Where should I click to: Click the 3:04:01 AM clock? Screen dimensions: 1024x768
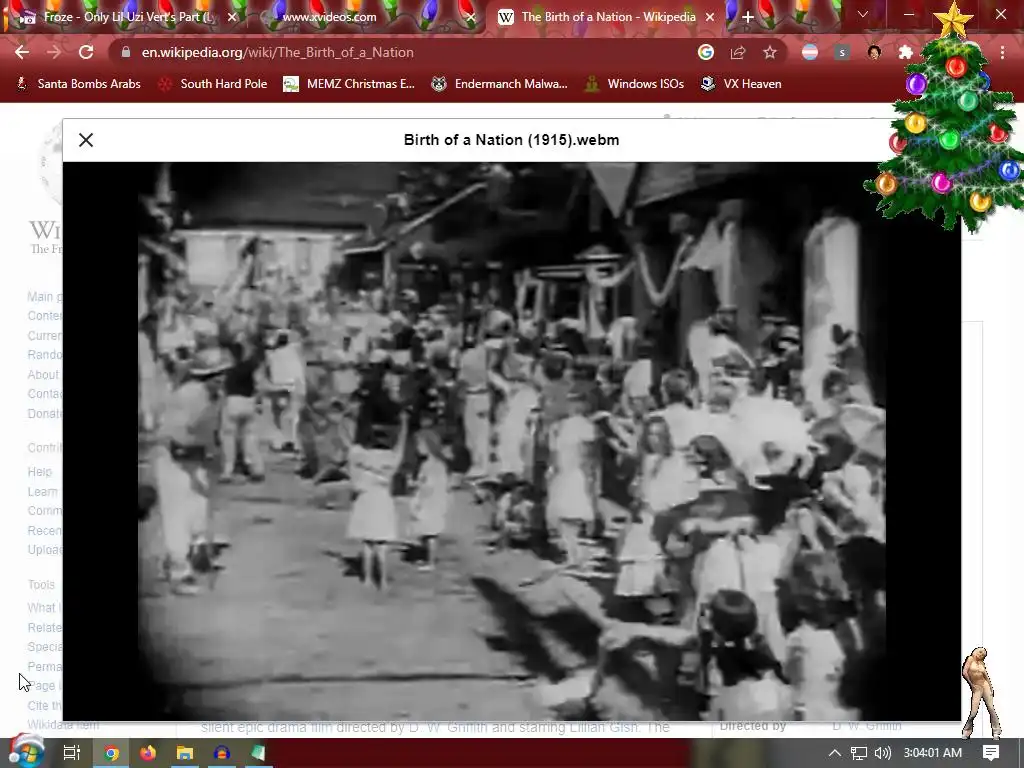pos(933,753)
